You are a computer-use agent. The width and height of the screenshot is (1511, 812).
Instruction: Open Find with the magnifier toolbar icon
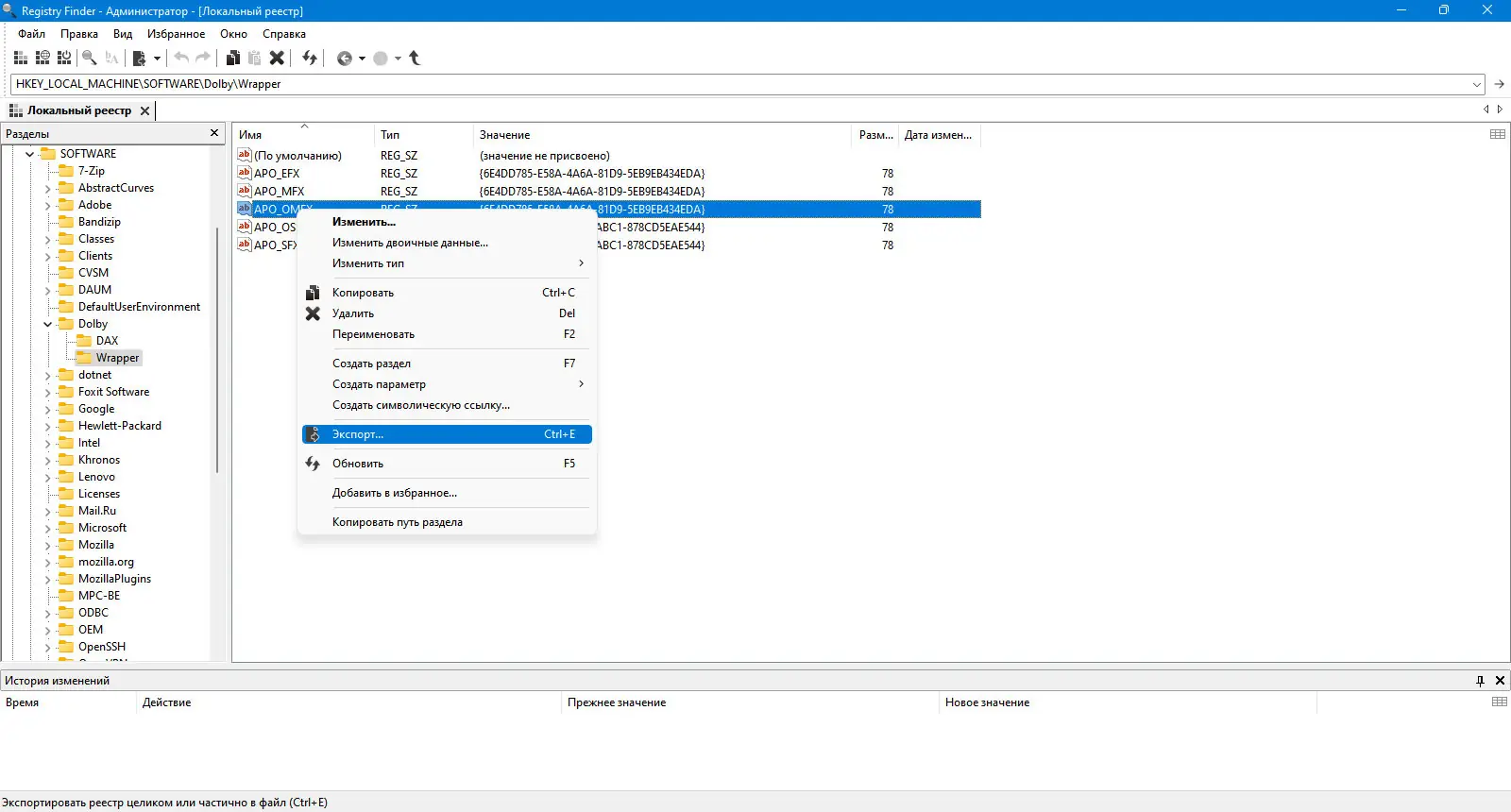[90, 58]
